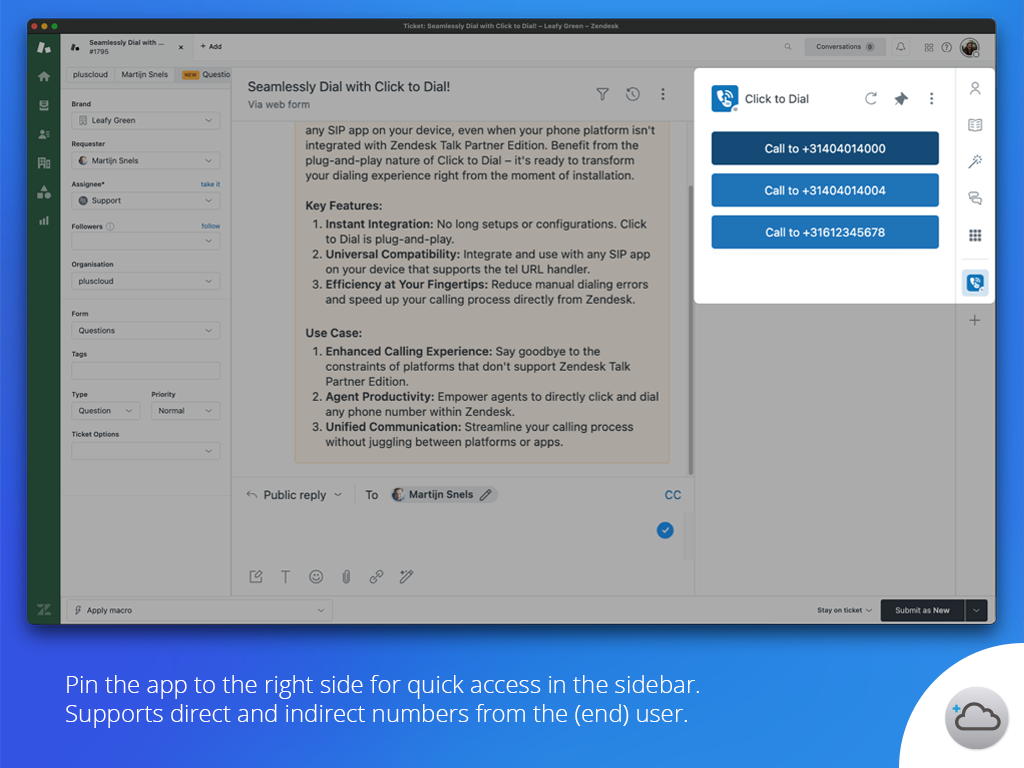
Task: Open the Click to Dial sidebar app icon
Action: click(975, 283)
